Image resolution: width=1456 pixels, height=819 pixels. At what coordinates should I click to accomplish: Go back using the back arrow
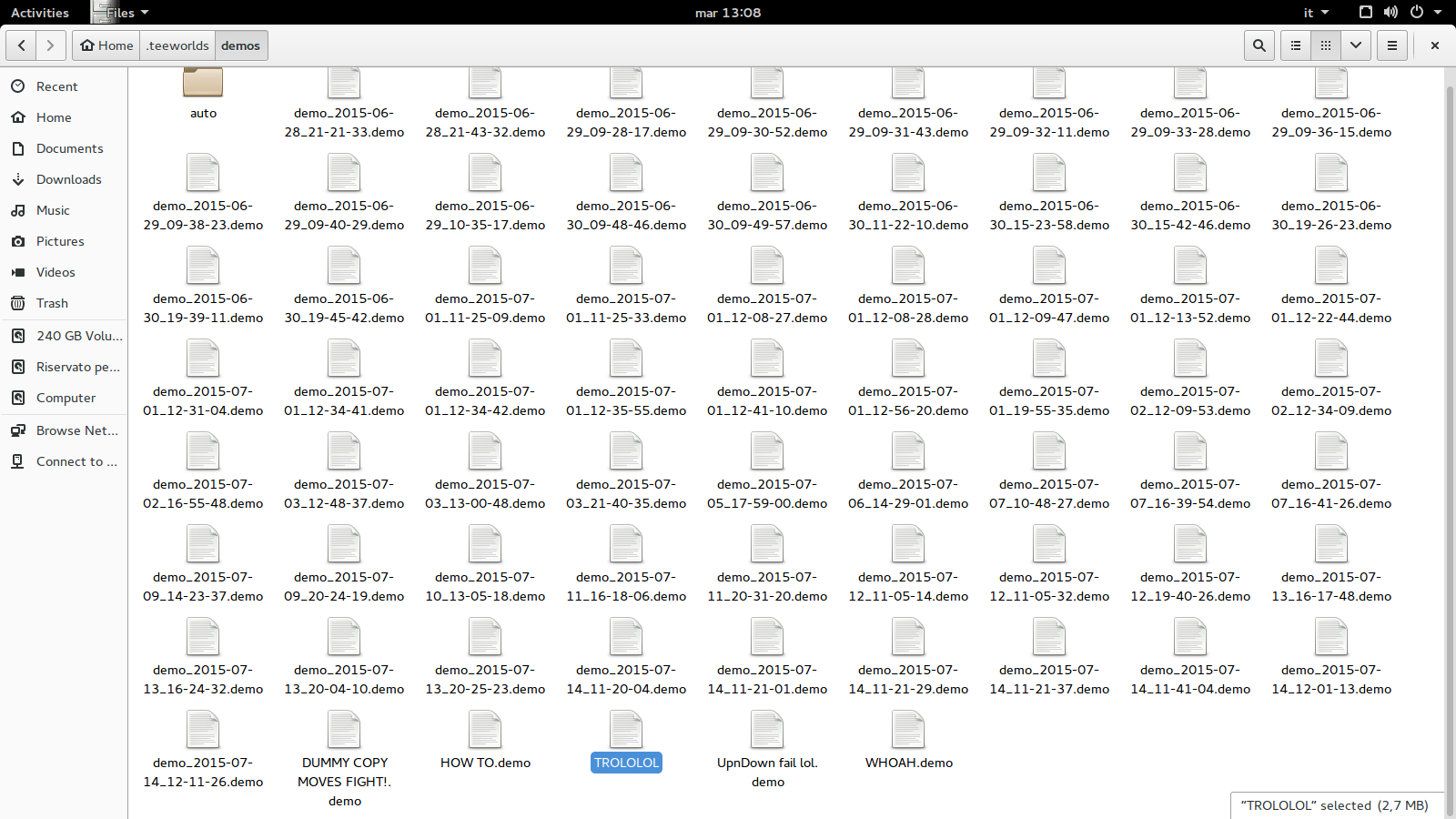click(x=22, y=45)
